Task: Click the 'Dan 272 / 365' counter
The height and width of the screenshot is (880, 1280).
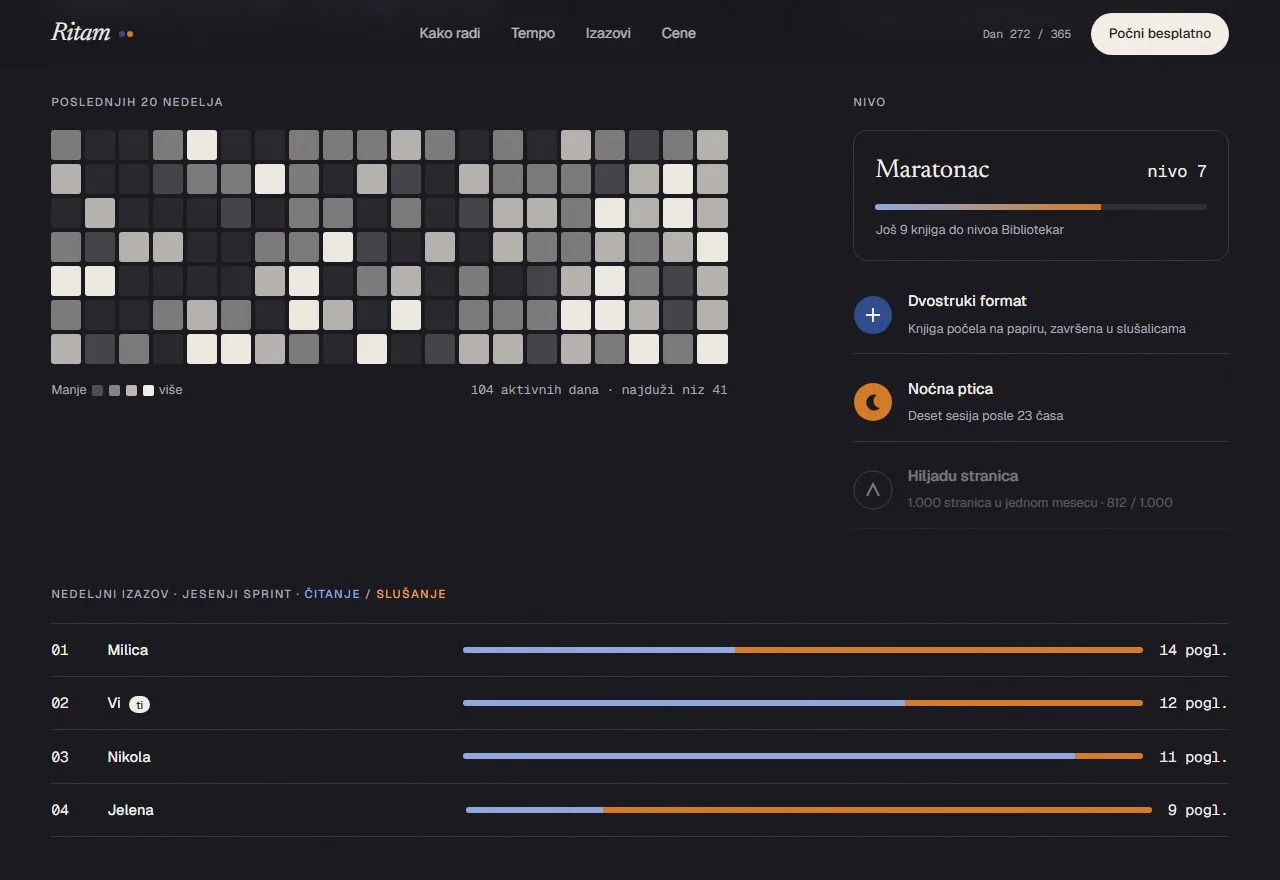Action: tap(1027, 34)
